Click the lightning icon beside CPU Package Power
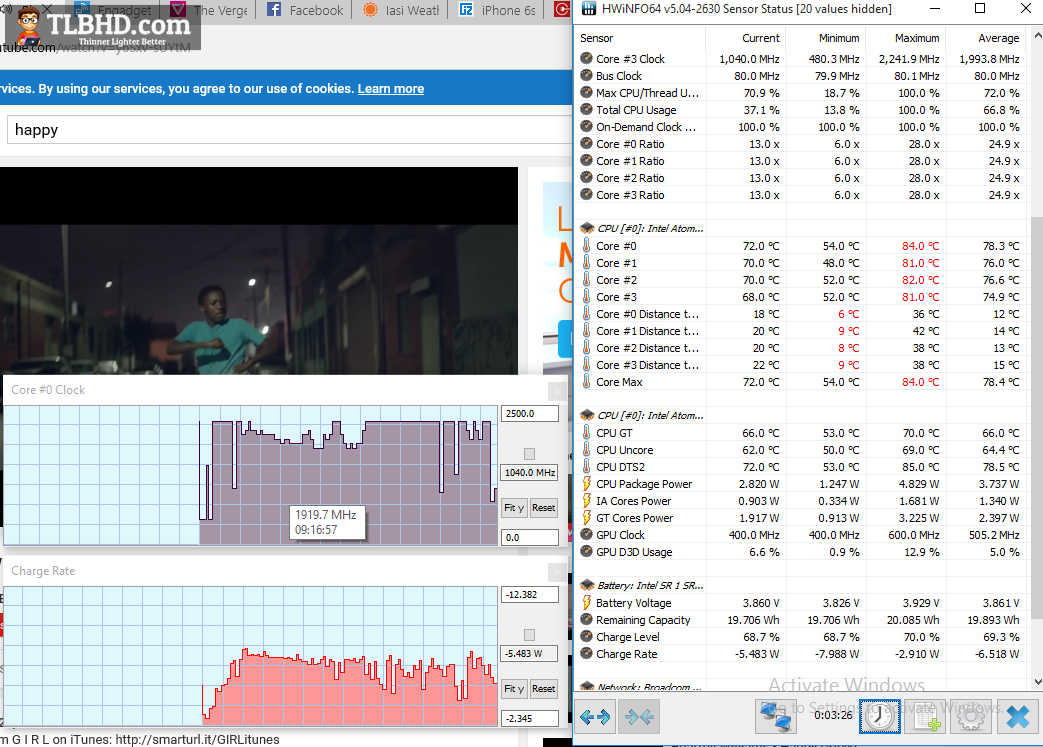Image resolution: width=1043 pixels, height=747 pixels. (586, 484)
